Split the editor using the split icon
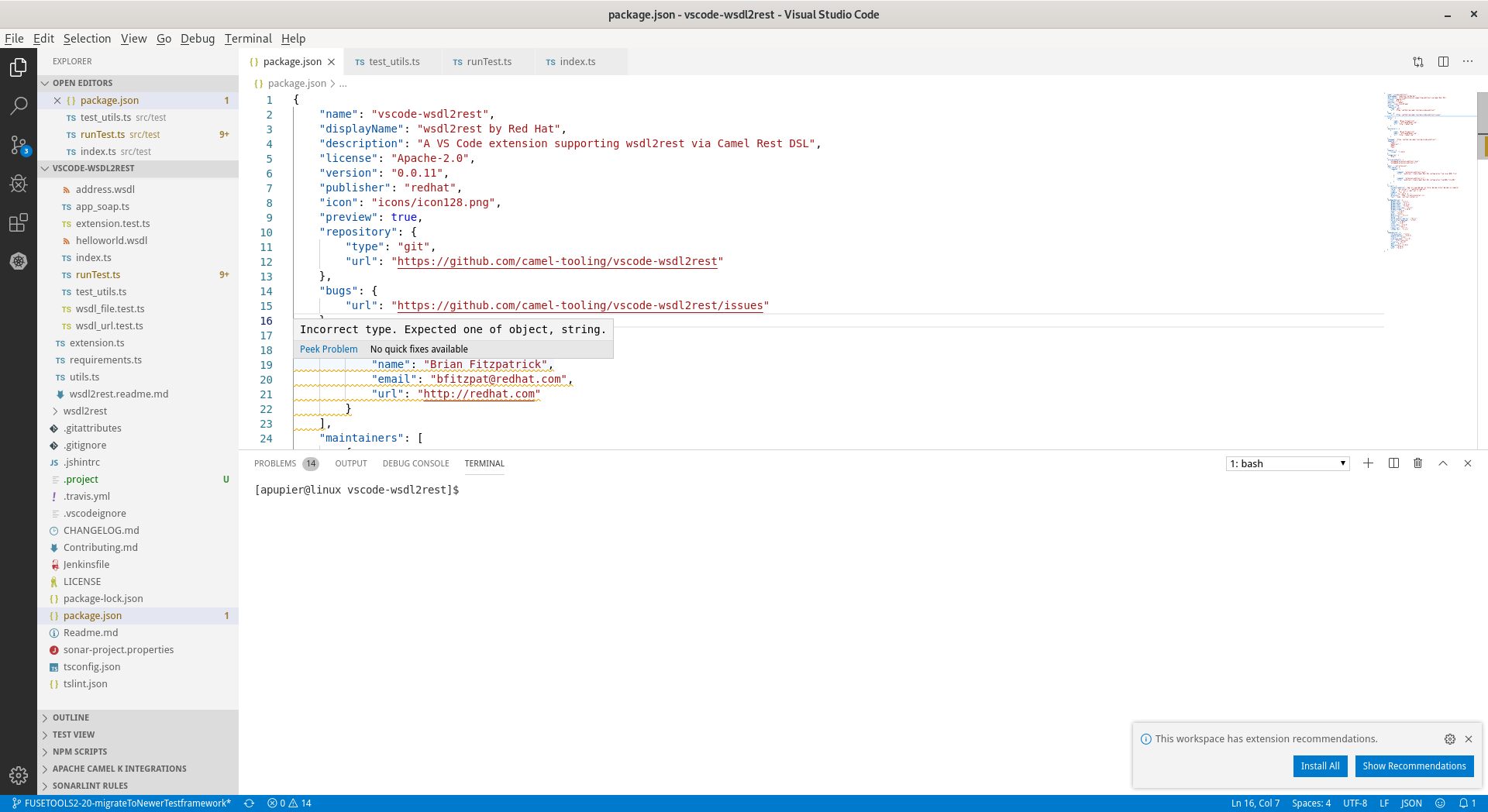This screenshot has height=812, width=1488. pos(1443,61)
